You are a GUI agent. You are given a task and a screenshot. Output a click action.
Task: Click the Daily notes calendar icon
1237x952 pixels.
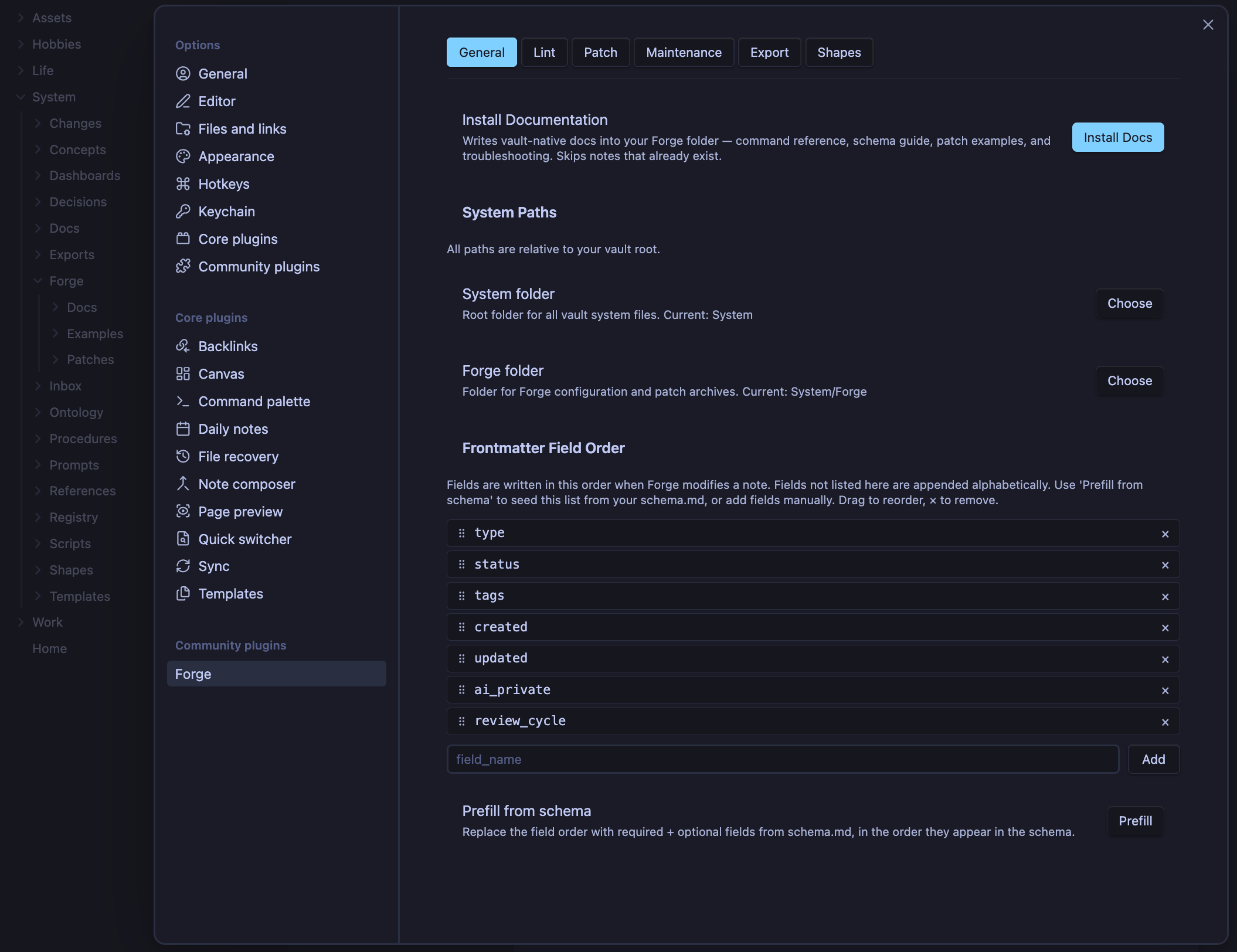(183, 429)
